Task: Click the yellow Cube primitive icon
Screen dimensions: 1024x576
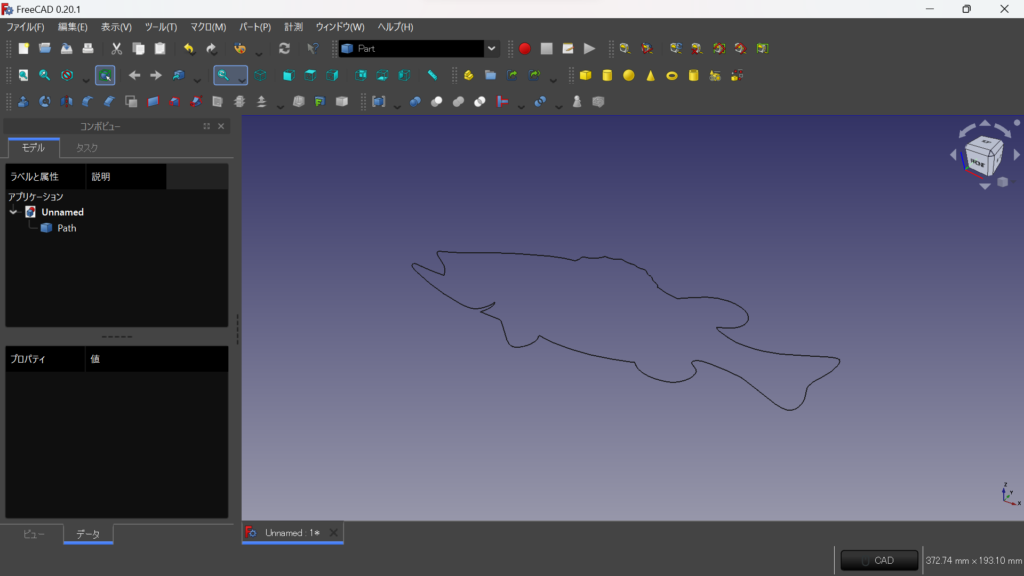Action: click(x=586, y=75)
